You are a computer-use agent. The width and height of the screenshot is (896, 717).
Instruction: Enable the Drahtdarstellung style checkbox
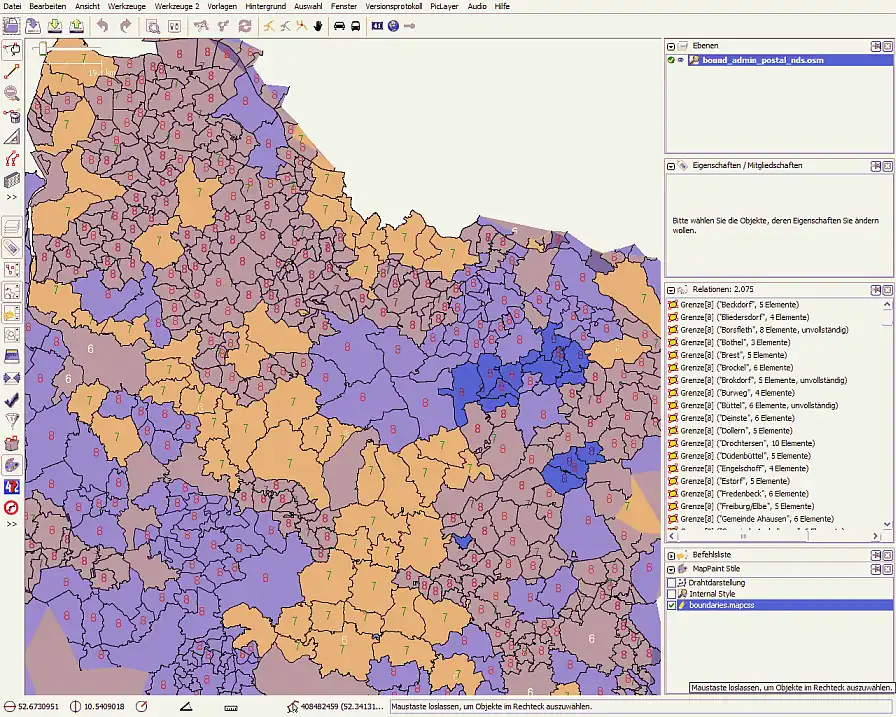672,582
